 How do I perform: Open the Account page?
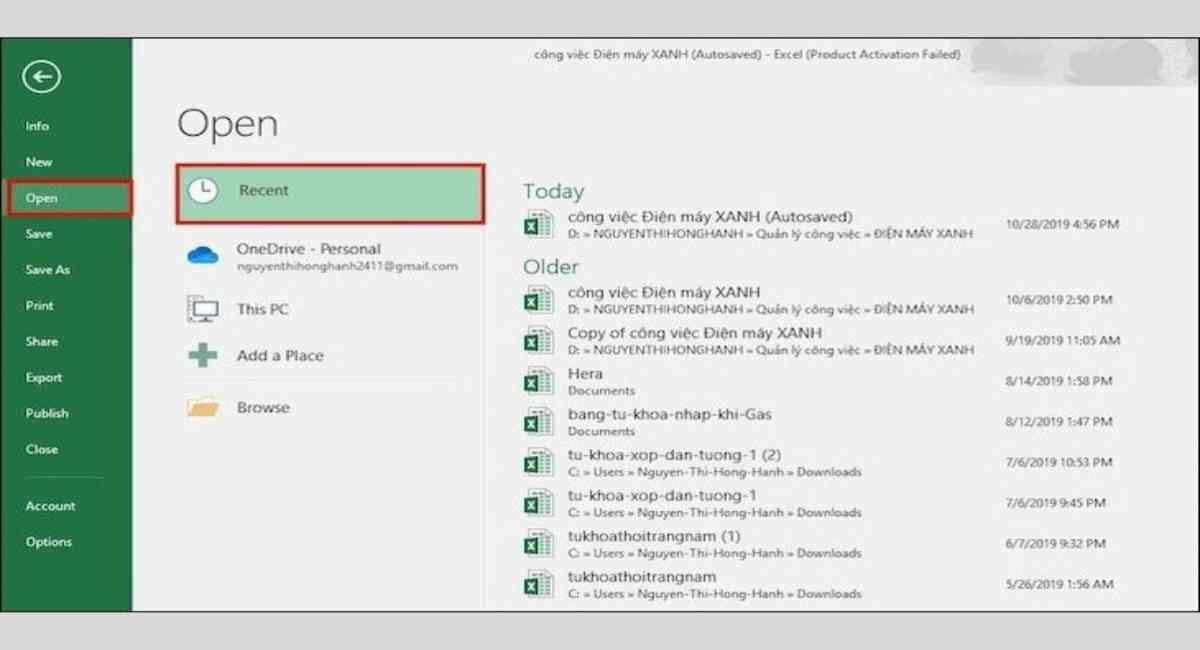click(51, 506)
